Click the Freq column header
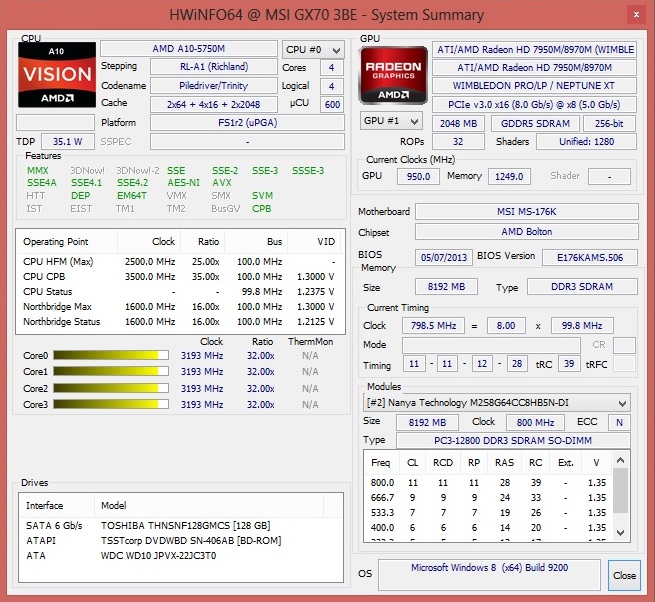Viewport: 655px width, 602px height. point(381,463)
